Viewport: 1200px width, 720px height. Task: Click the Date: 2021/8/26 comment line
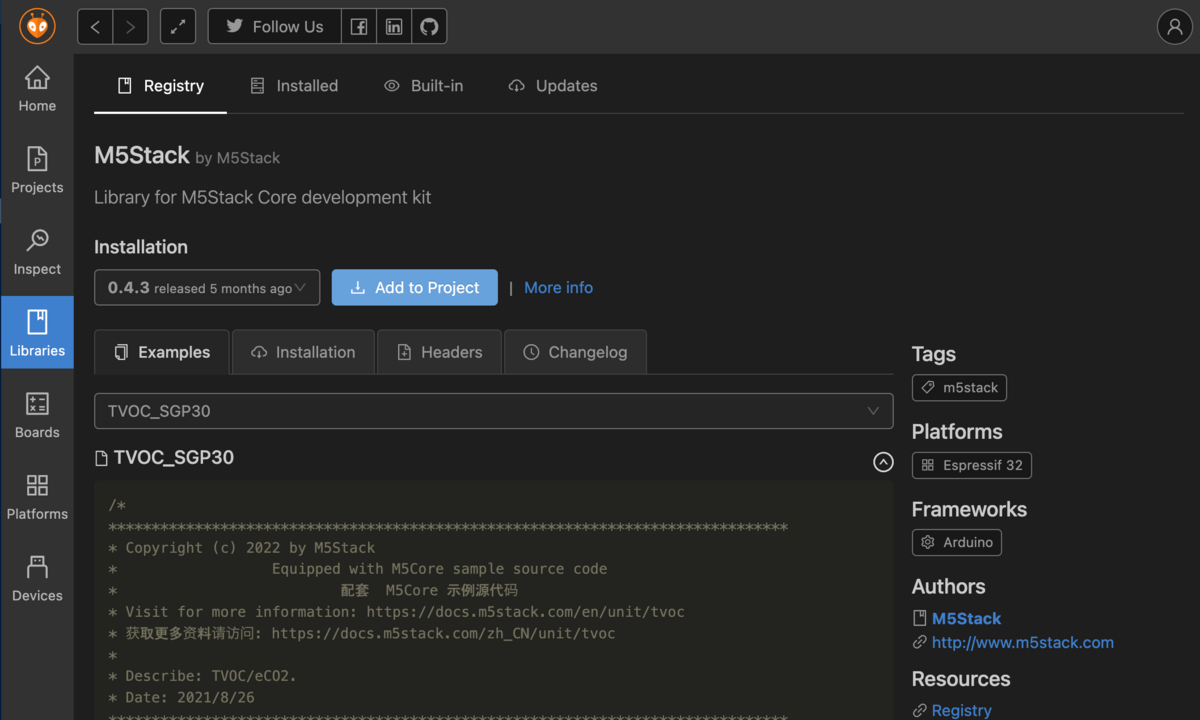click(x=181, y=697)
